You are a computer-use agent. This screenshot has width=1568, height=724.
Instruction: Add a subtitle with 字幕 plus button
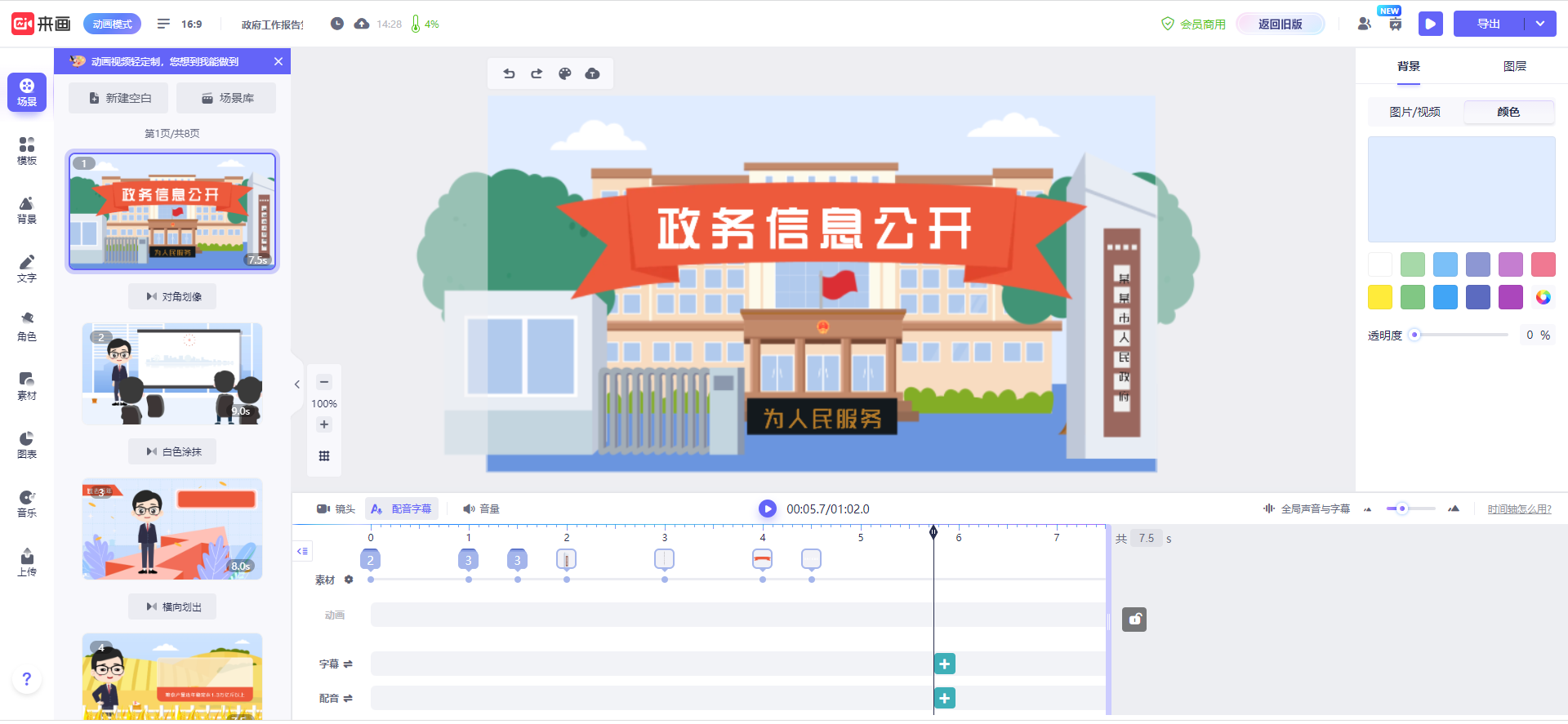pyautogui.click(x=945, y=664)
